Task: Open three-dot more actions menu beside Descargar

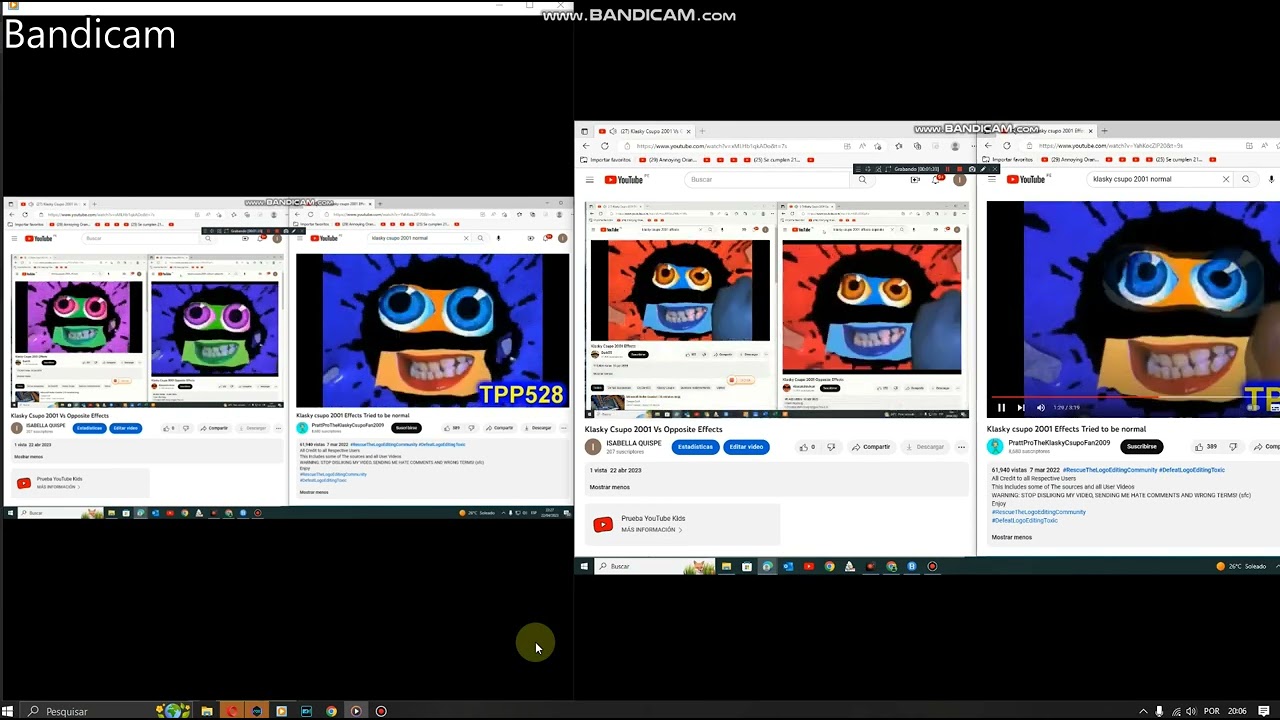Action: pos(961,447)
